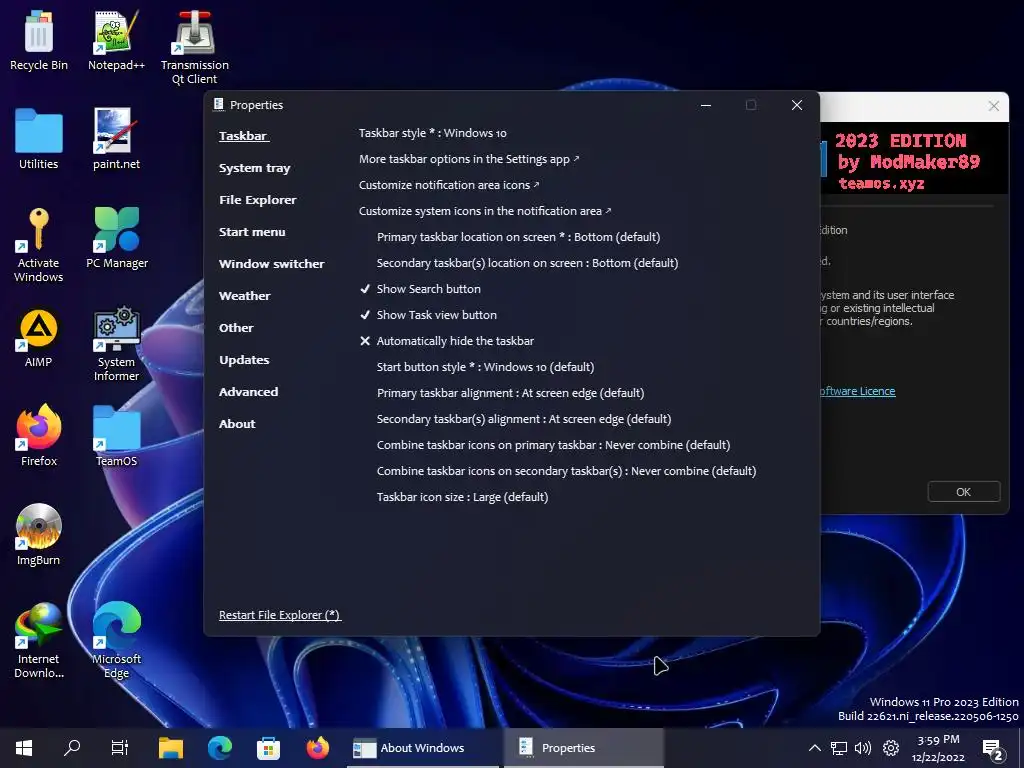Switch to About section in Properties
This screenshot has width=1024, height=768.
click(237, 424)
